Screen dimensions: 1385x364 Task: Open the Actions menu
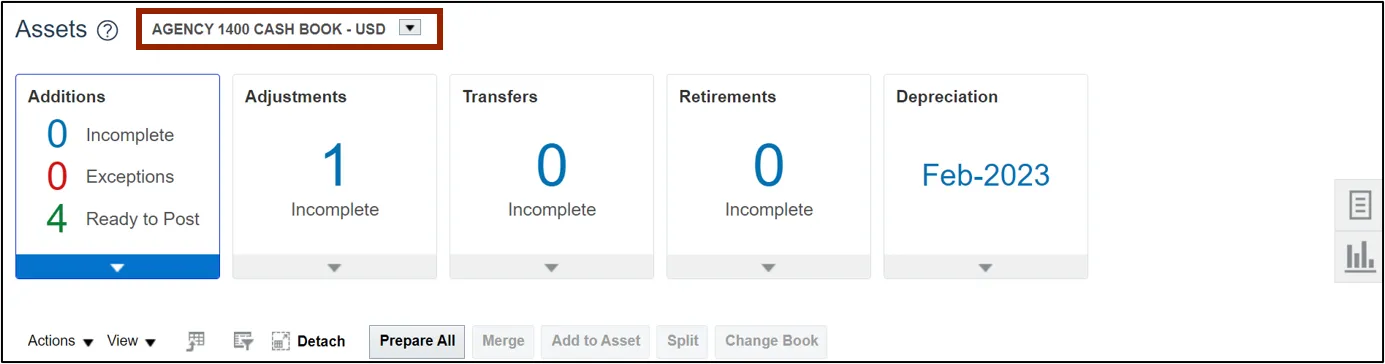[61, 341]
